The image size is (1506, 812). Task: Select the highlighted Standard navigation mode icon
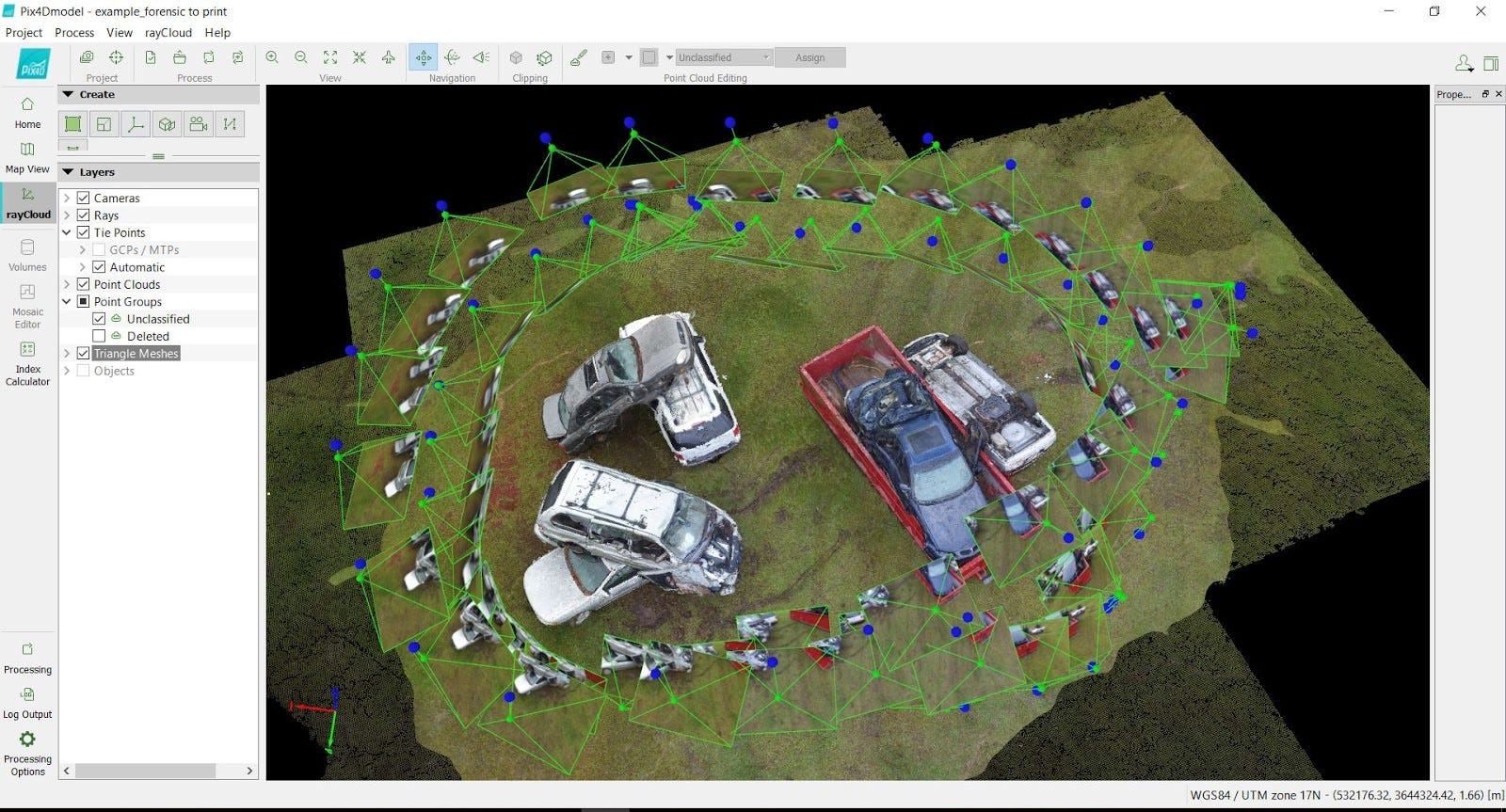coord(424,57)
